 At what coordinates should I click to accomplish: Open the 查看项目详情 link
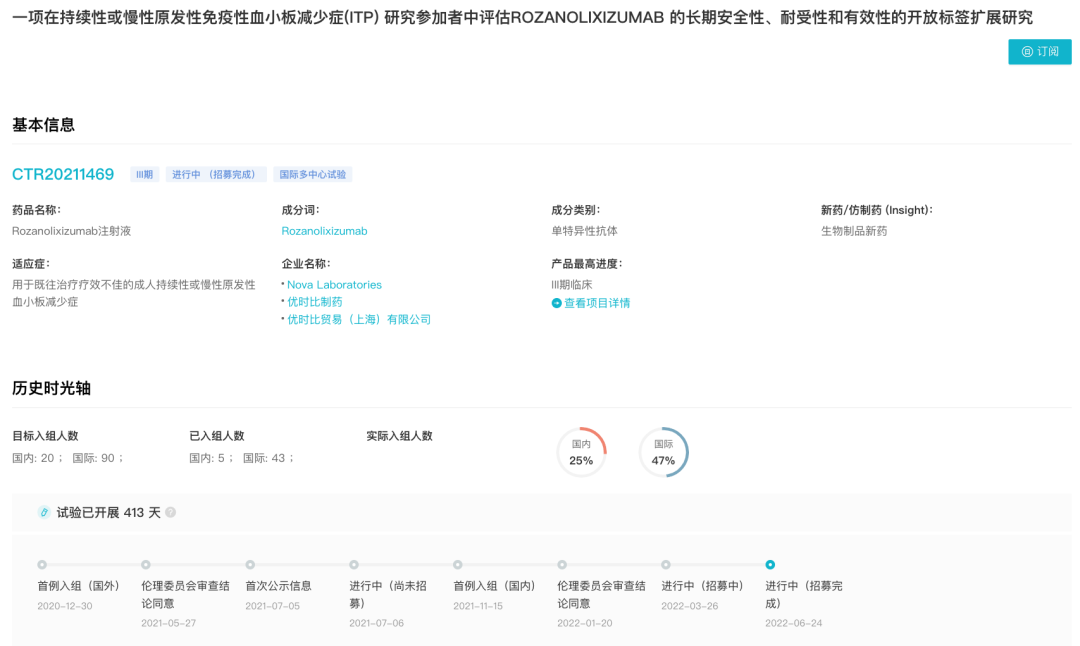596,303
